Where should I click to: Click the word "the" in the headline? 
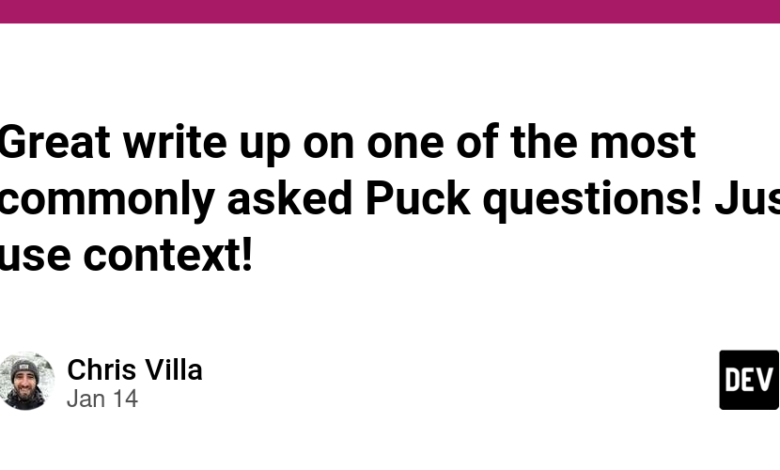click(x=543, y=143)
